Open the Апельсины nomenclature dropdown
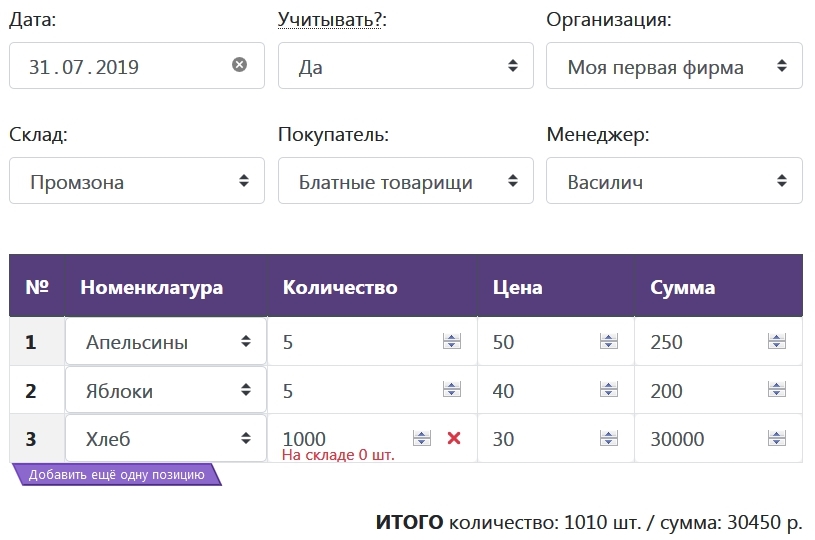 click(166, 342)
